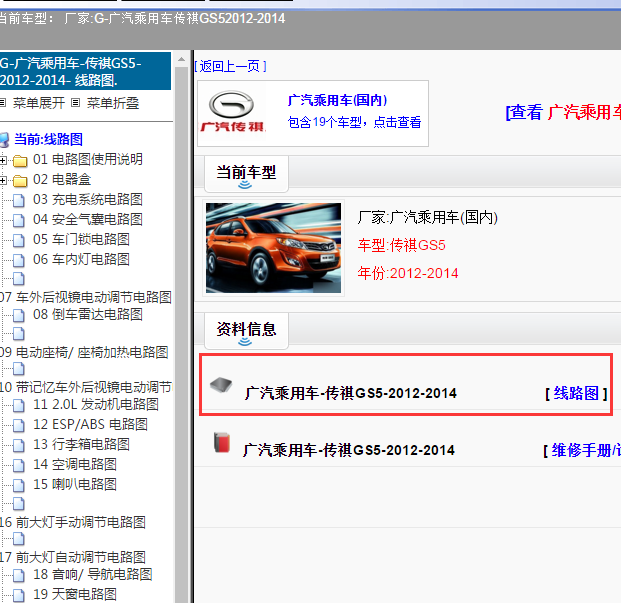Click document icon of 15 喇叭电路图
Screen dimensions: 621x603
(x=19, y=485)
